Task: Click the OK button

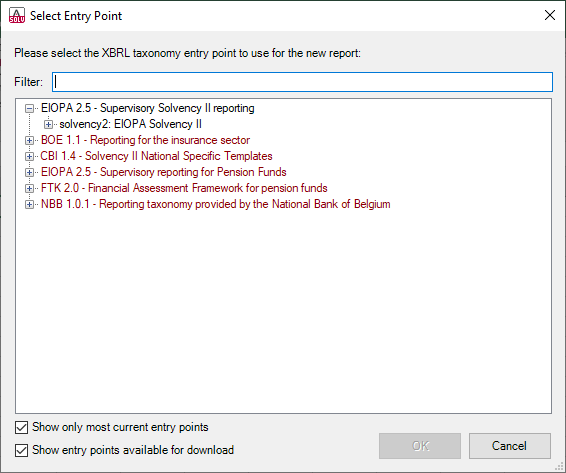Action: 420,446
